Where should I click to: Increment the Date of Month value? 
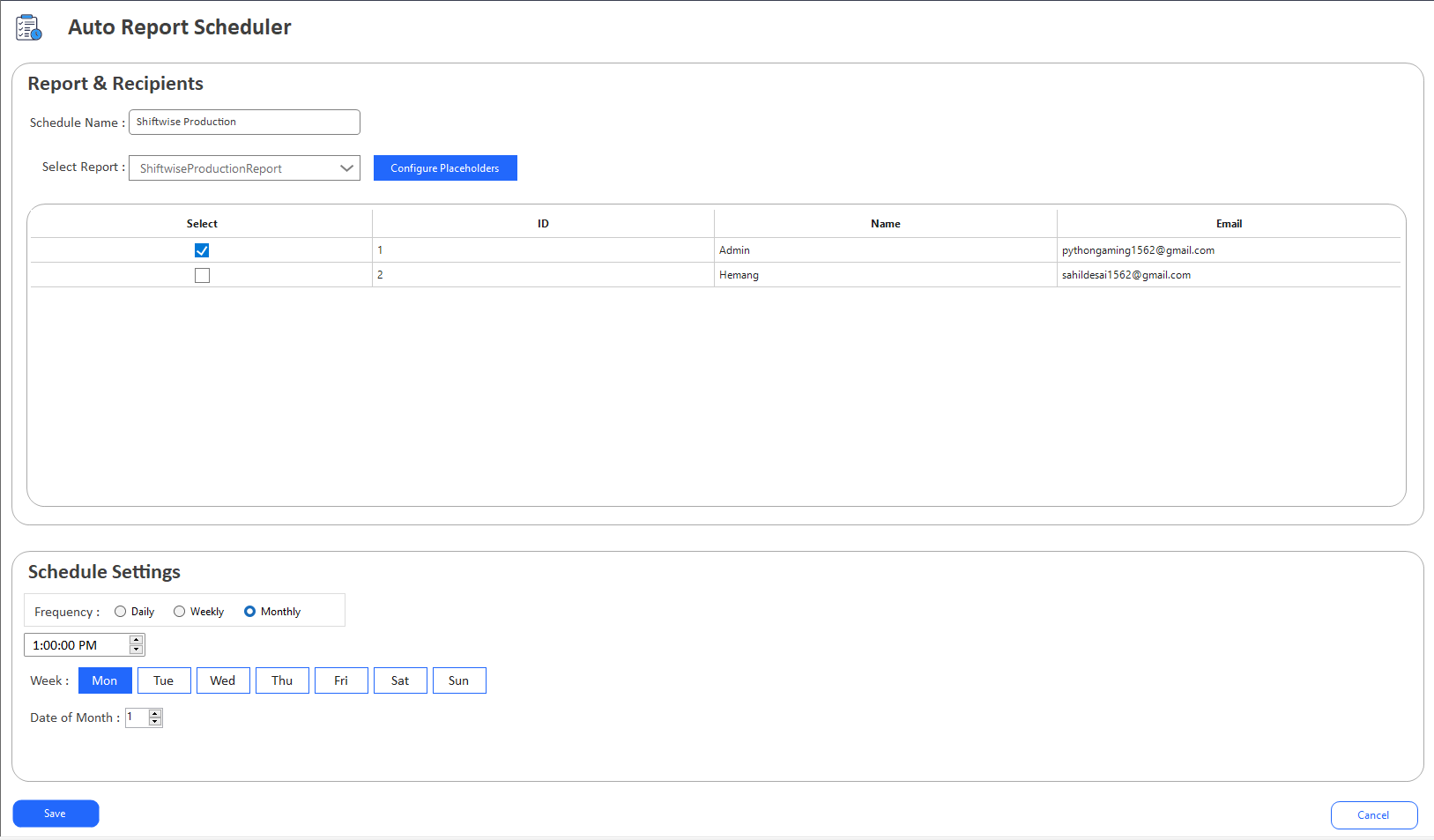[155, 713]
